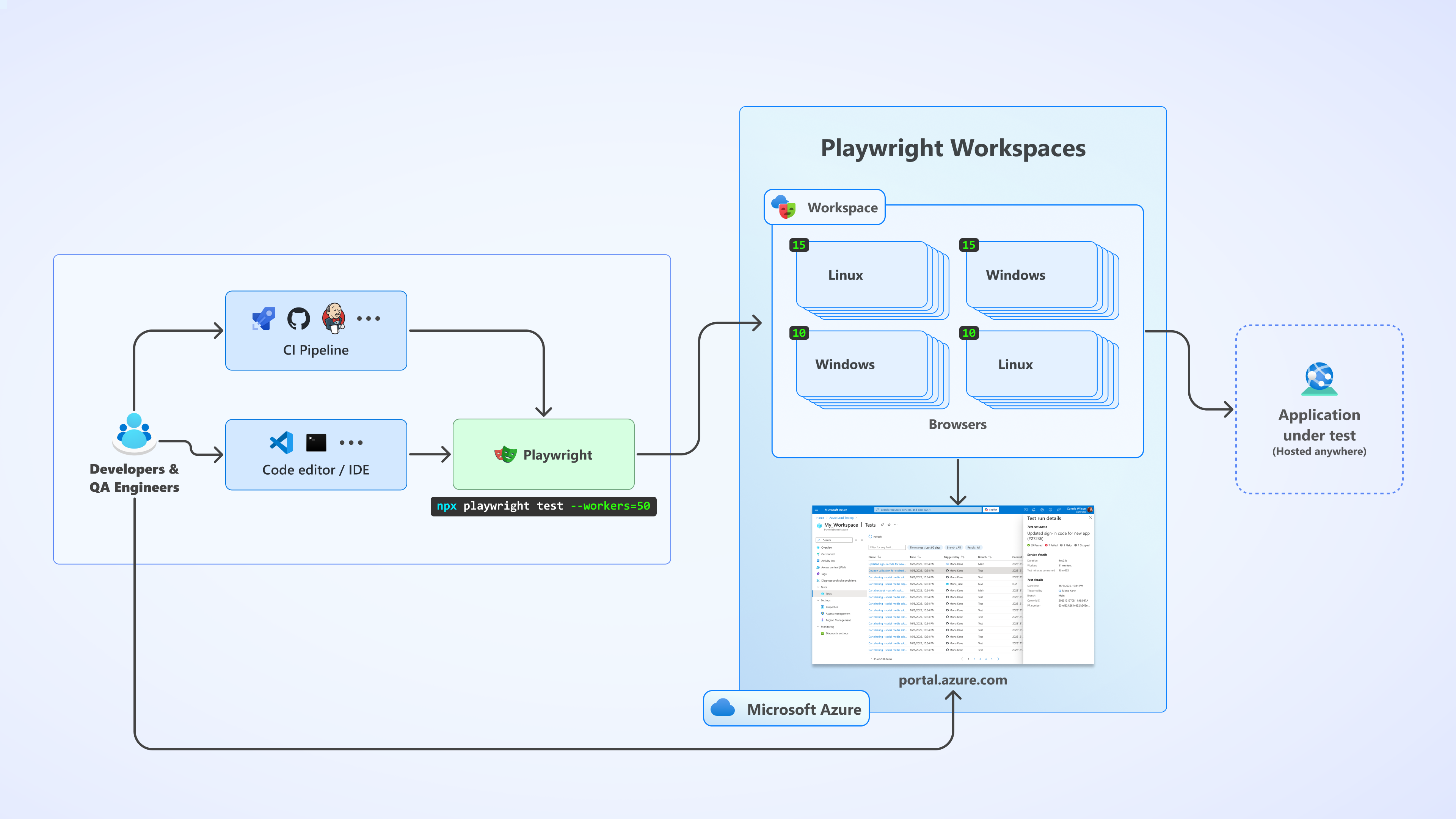The image size is (1456, 819).
Task: Select Access control (IAM) in the sidebar
Action: click(834, 568)
